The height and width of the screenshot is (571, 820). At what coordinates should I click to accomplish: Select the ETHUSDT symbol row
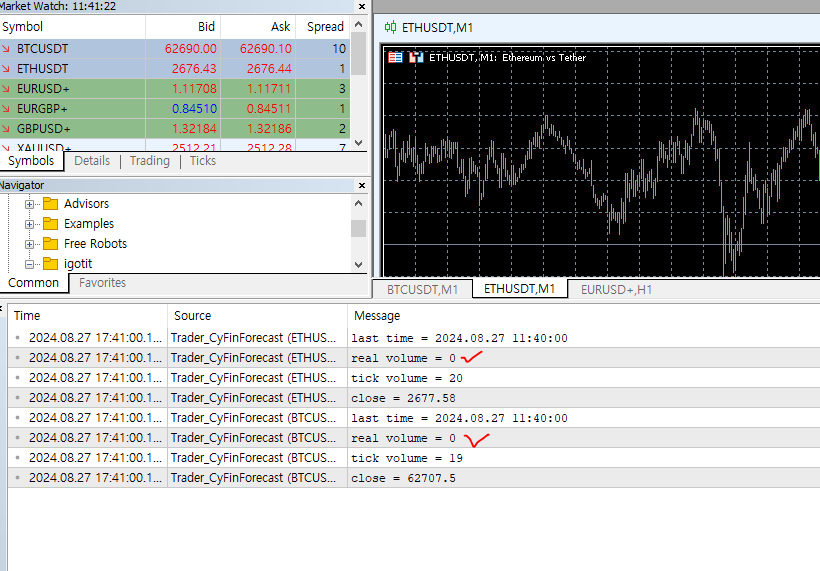pyautogui.click(x=175, y=68)
